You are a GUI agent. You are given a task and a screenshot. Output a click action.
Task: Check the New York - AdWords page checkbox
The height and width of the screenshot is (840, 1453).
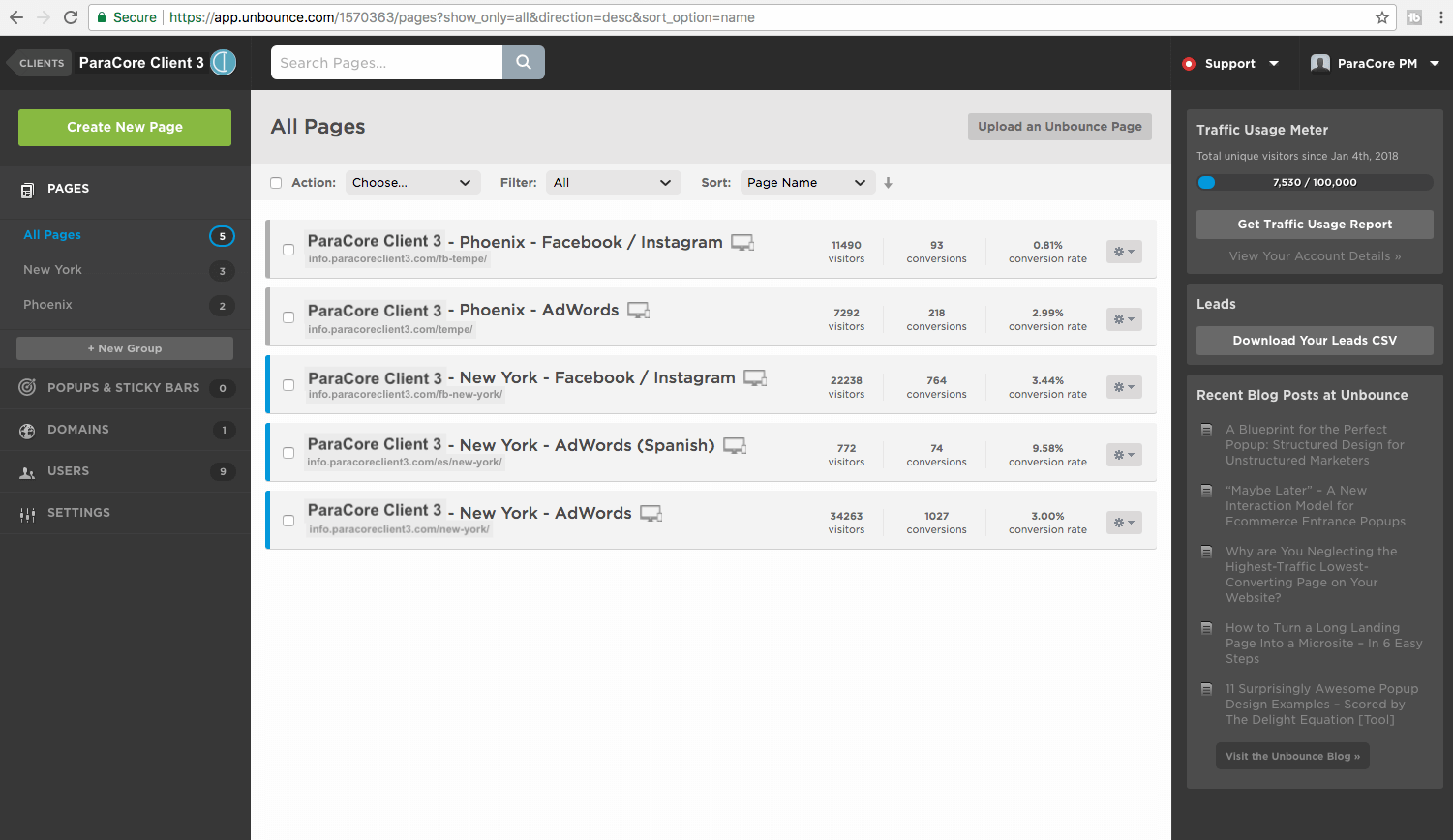[288, 521]
